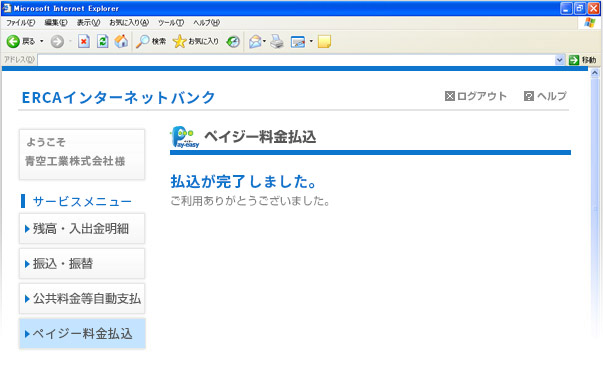Open the Search (検索) toolbar button
603x380 pixels.
pos(151,41)
